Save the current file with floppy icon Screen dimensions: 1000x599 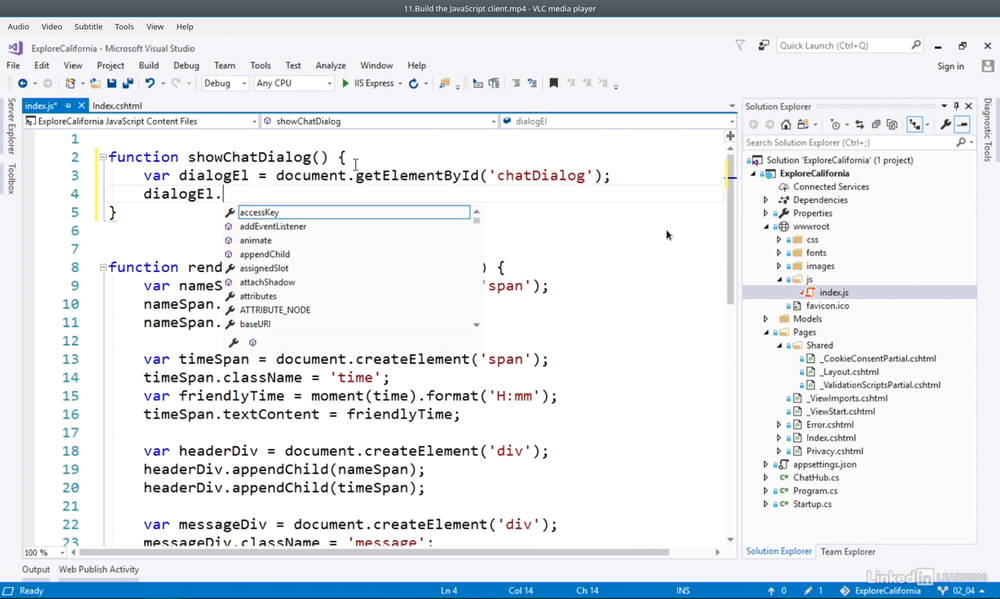click(112, 84)
